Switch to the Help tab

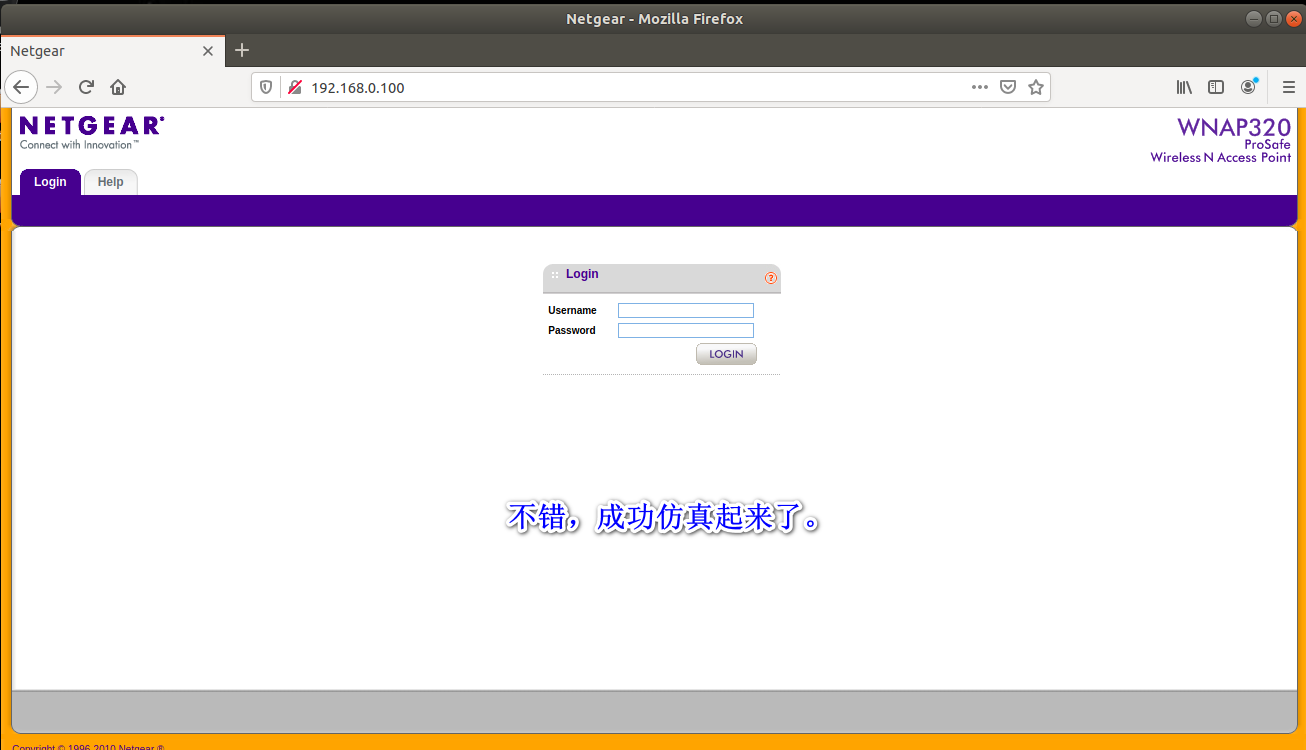[110, 182]
